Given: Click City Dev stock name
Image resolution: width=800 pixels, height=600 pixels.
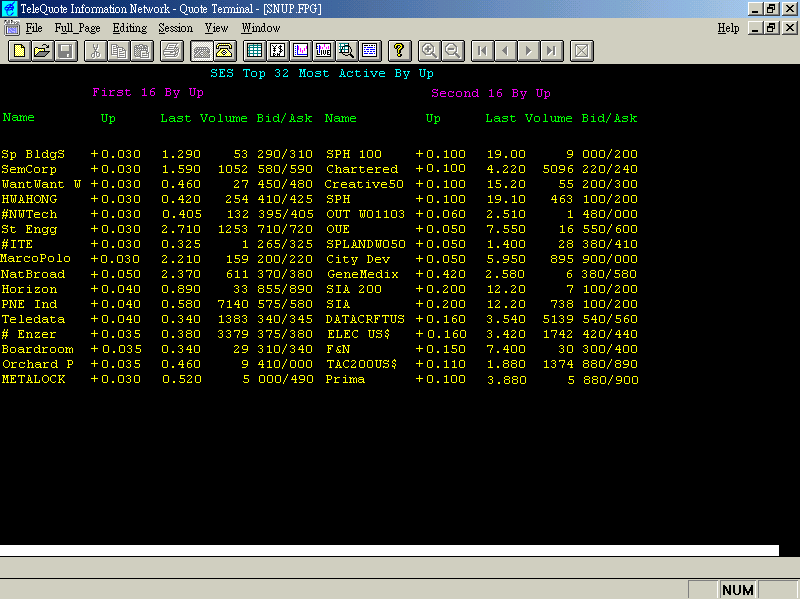Looking at the screenshot, I should pyautogui.click(x=358, y=259).
